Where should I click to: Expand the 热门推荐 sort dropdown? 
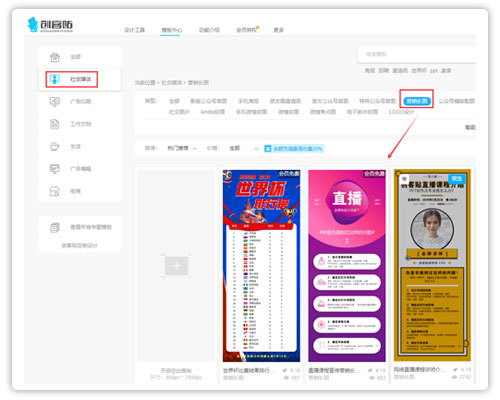[182, 148]
